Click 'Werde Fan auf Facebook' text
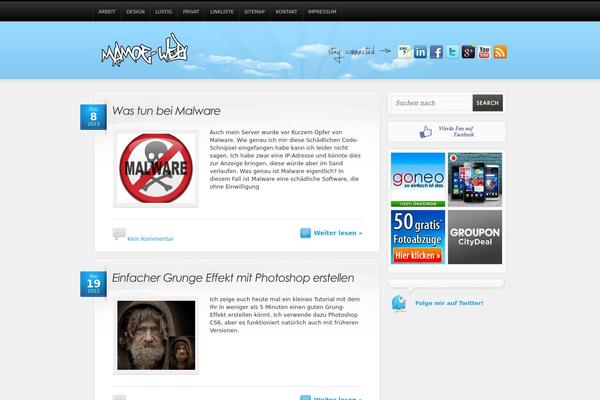This screenshot has height=400, width=600. [x=456, y=131]
